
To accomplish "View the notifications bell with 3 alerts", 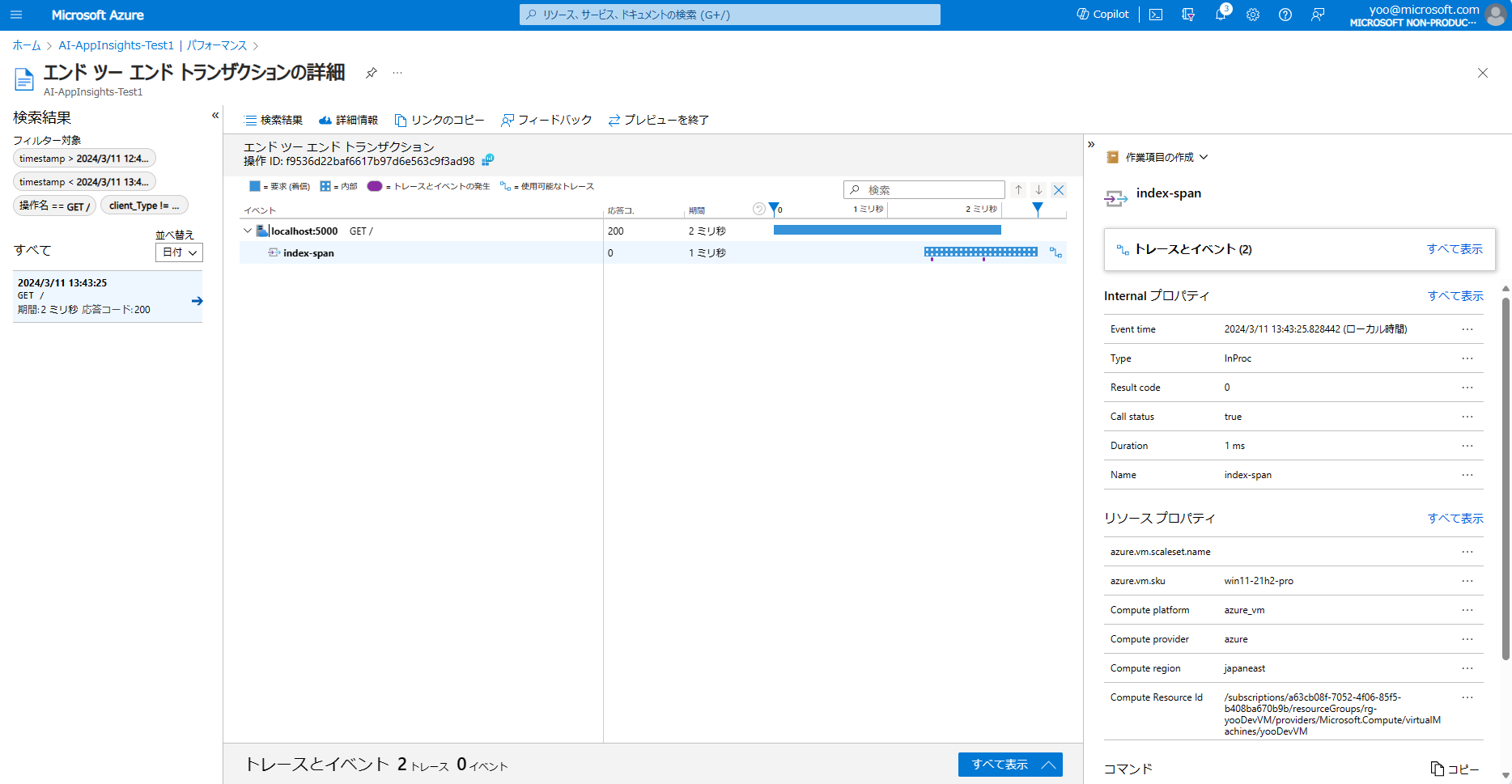I will point(1221,14).
